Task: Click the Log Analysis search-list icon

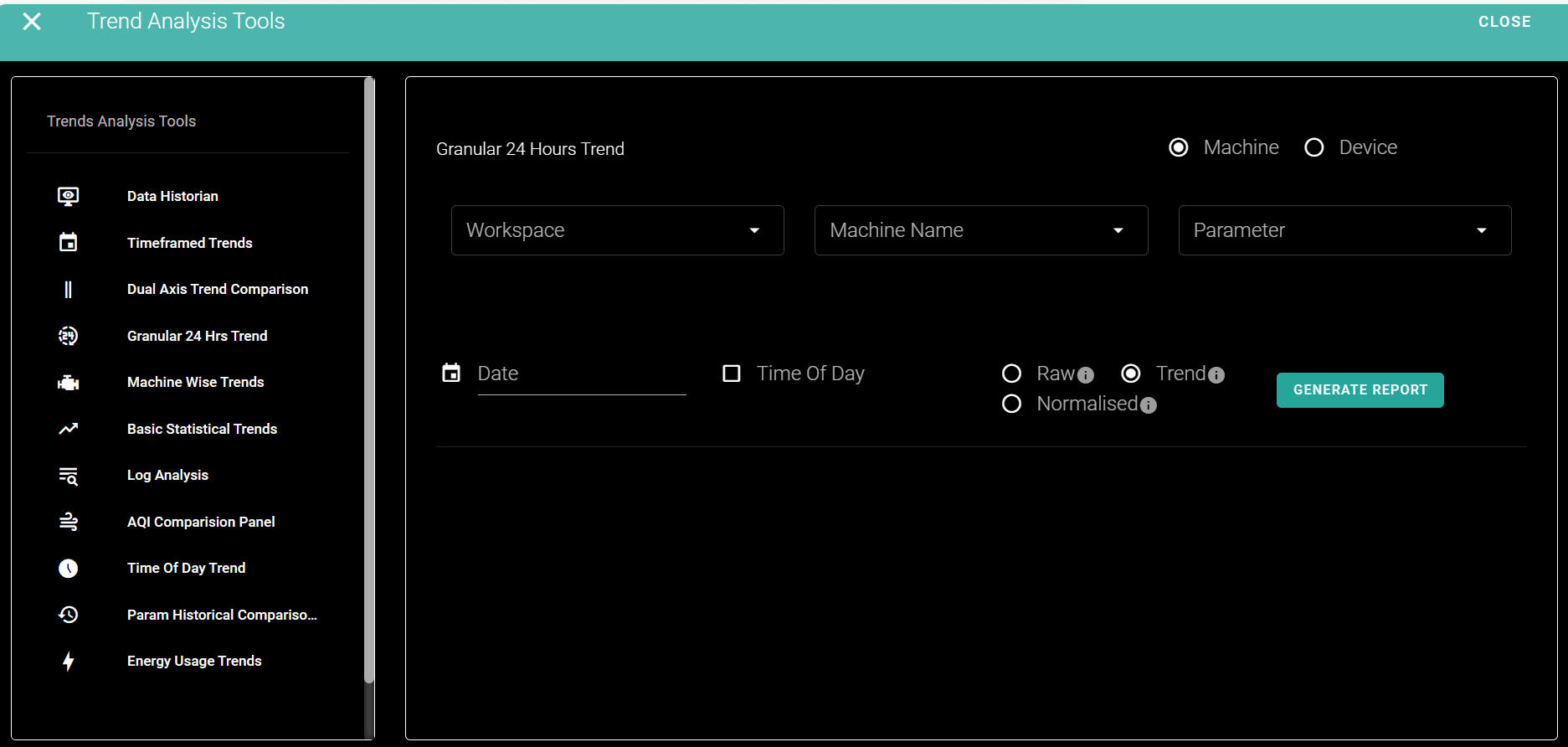Action: (68, 476)
